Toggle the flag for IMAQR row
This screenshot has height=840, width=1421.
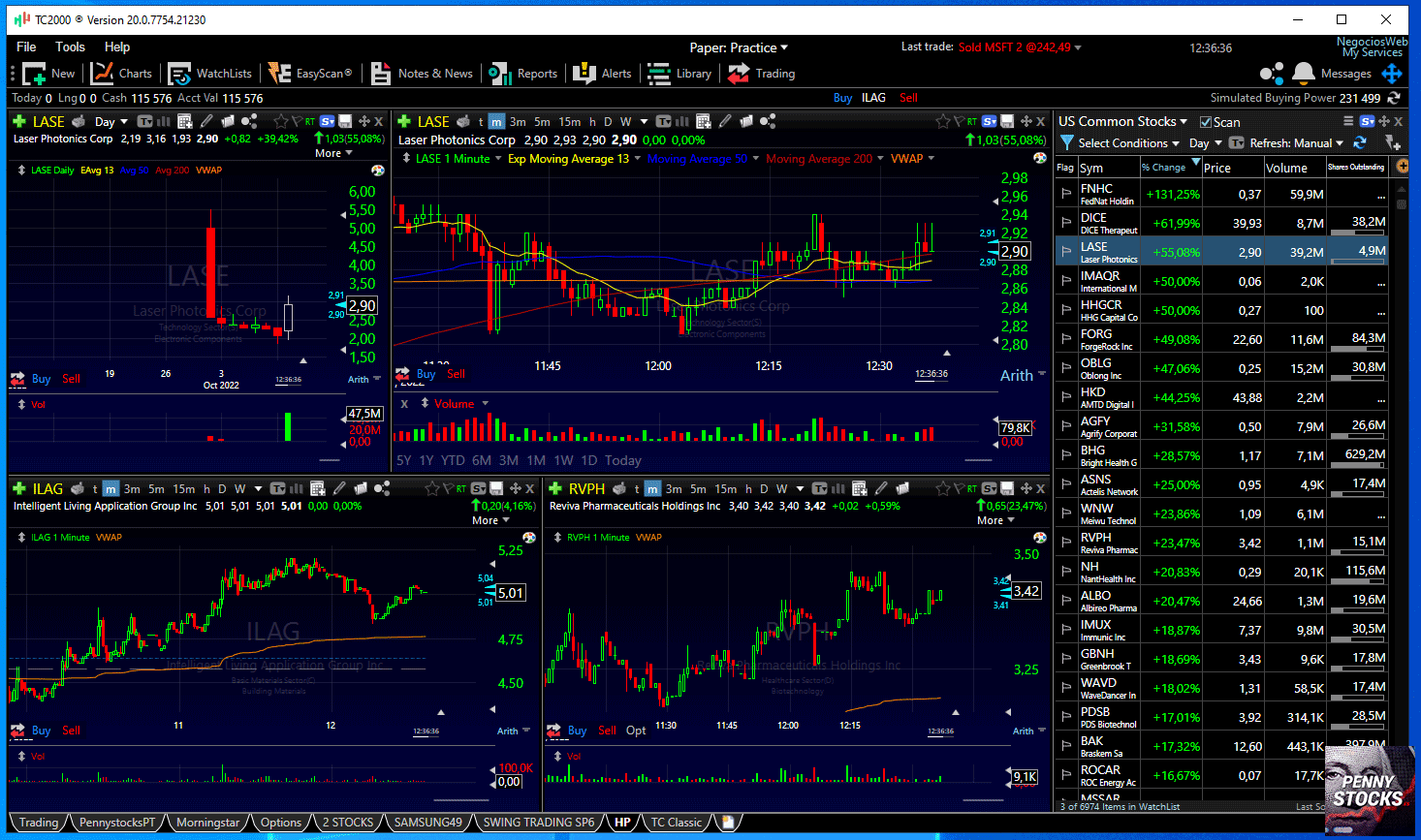(1066, 281)
